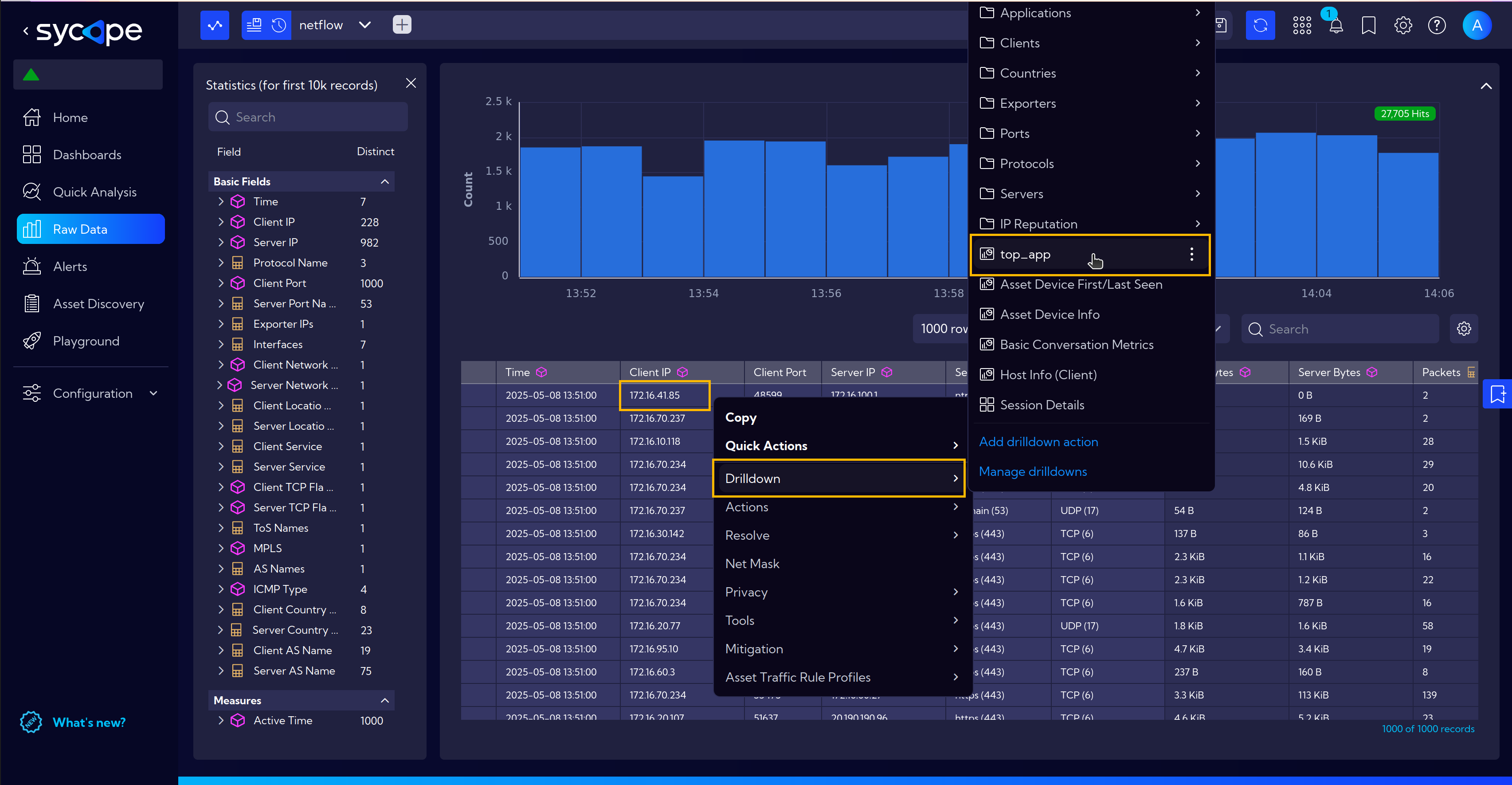Select Host Info (Client) drilldown
This screenshot has height=785, width=1512.
point(1091,375)
